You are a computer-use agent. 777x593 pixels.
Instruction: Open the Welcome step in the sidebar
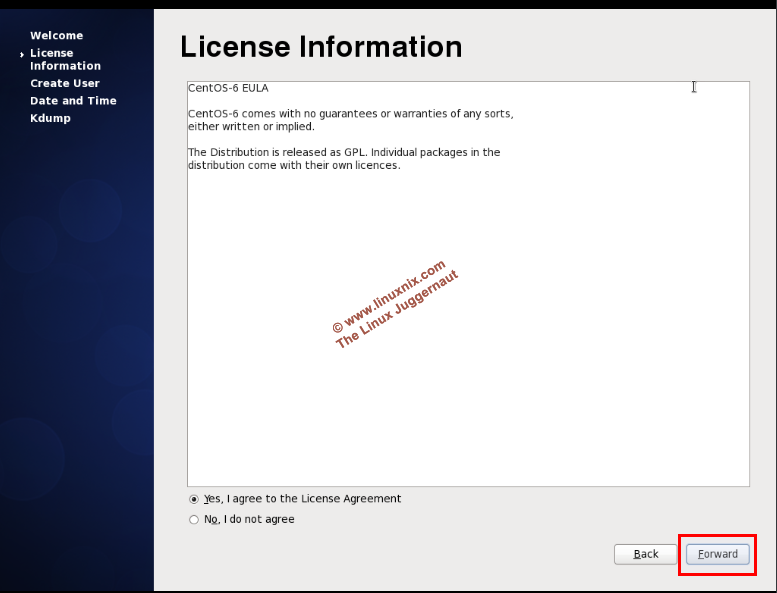click(56, 36)
